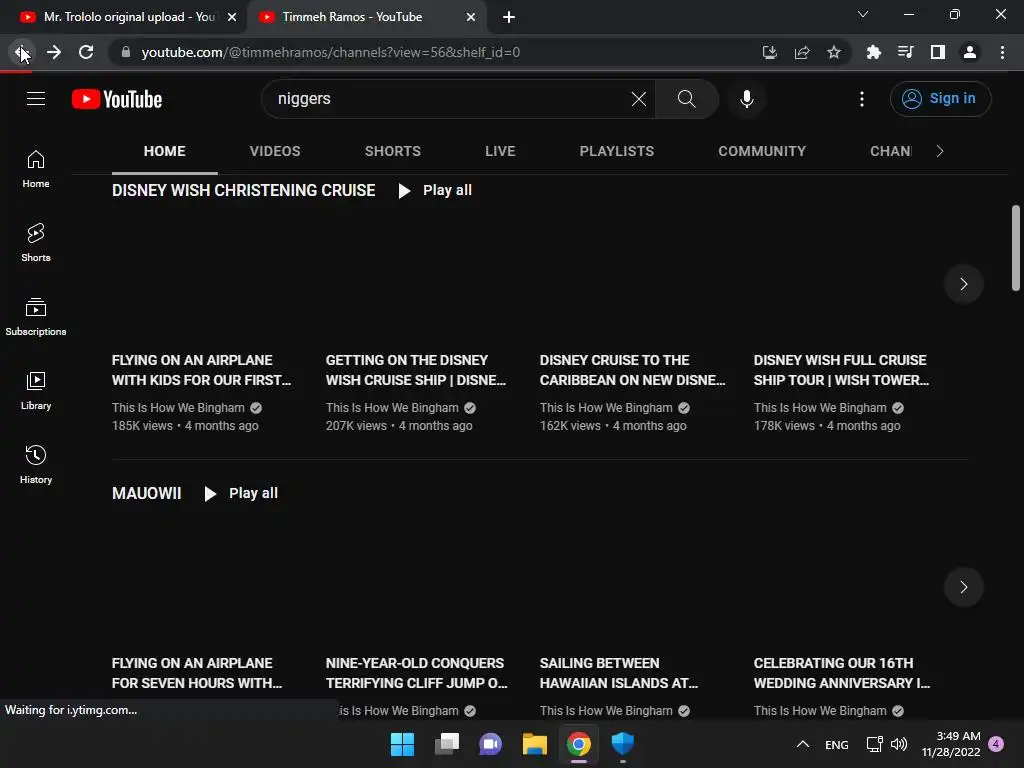Screen dimensions: 1024x768
Task: Open video Nine-year-old conquers terrifying cliff jump
Action: tap(417, 673)
